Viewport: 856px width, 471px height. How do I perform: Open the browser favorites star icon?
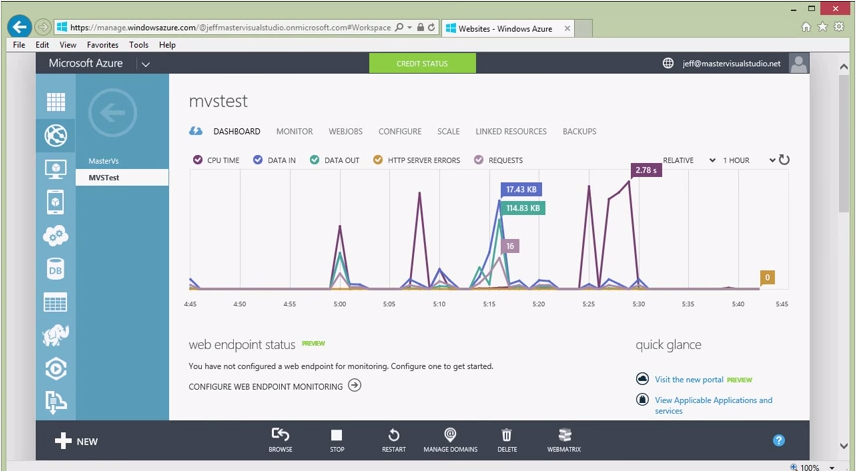[x=823, y=27]
